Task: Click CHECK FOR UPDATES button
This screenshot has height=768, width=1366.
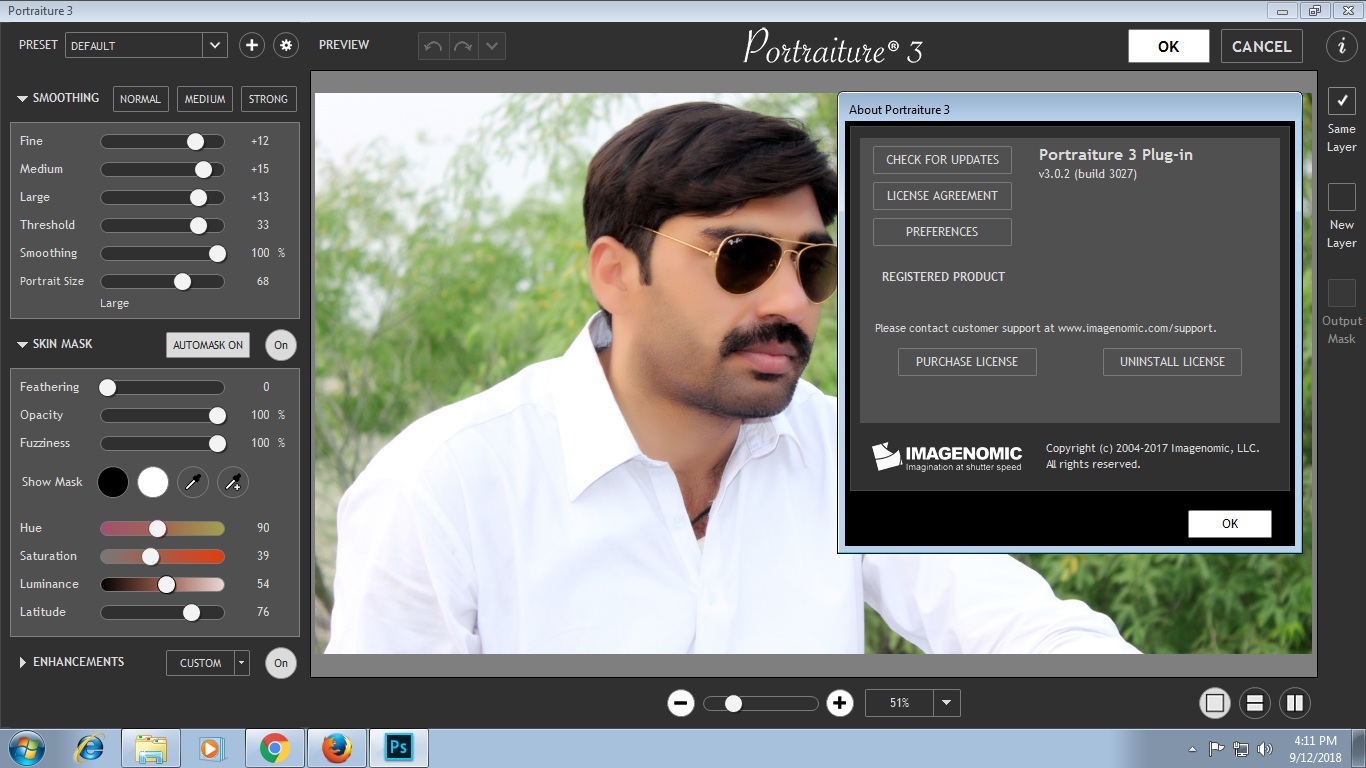Action: click(942, 160)
